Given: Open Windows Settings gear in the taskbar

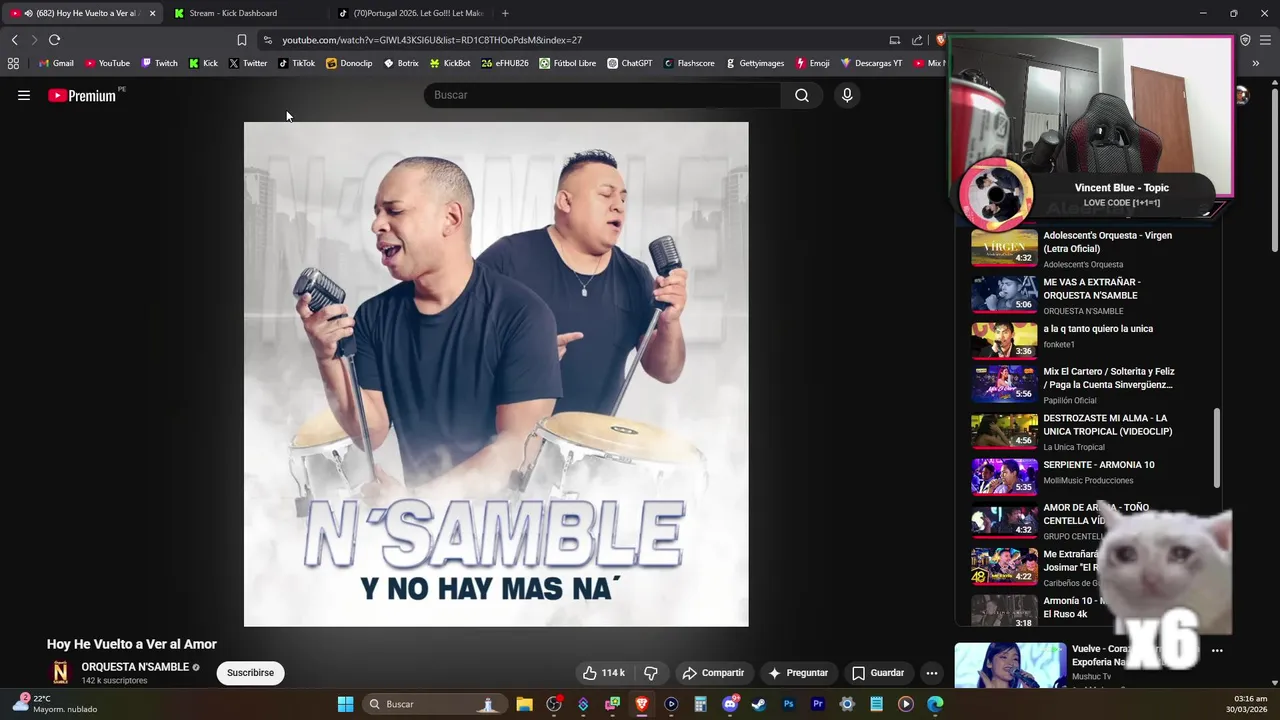Looking at the screenshot, I should [847, 704].
